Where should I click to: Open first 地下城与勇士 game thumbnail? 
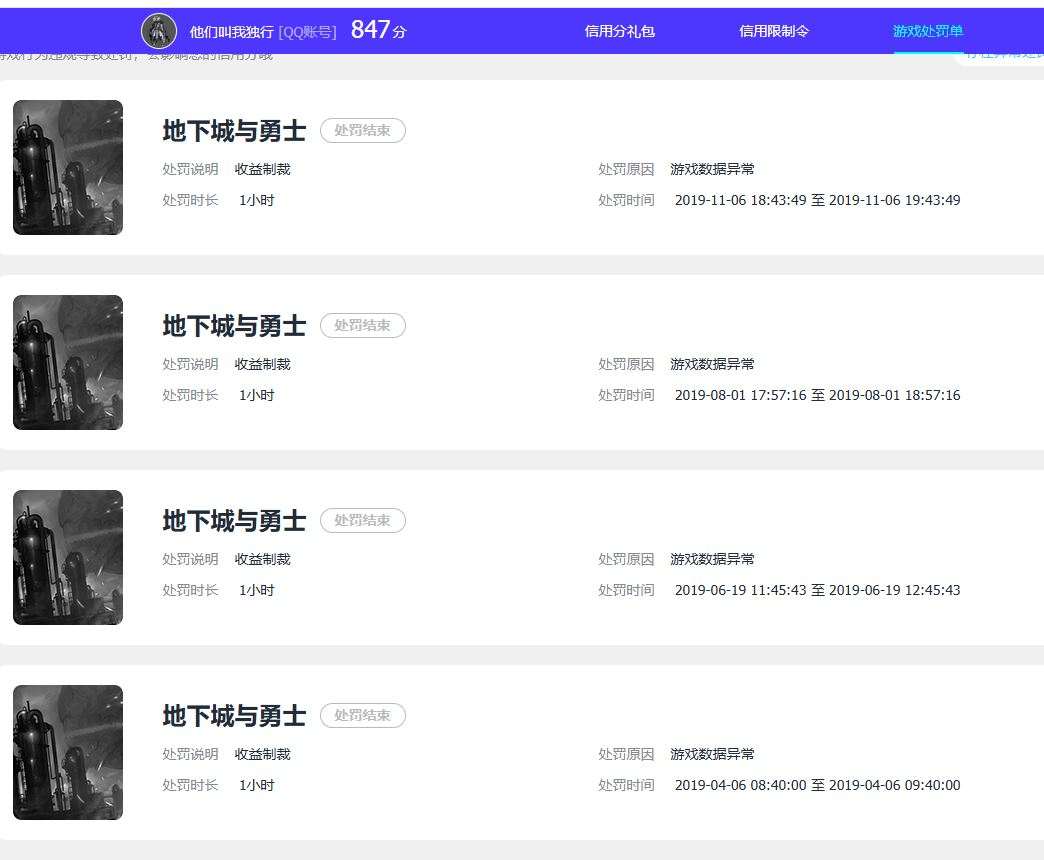pyautogui.click(x=68, y=167)
